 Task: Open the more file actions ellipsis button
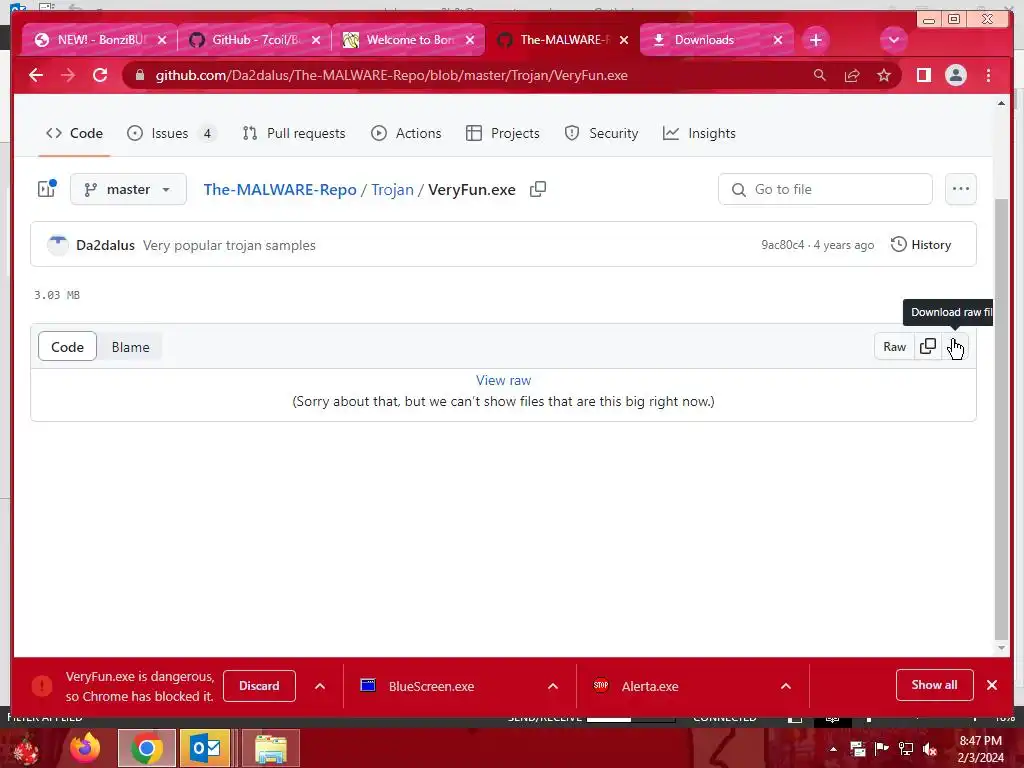961,189
